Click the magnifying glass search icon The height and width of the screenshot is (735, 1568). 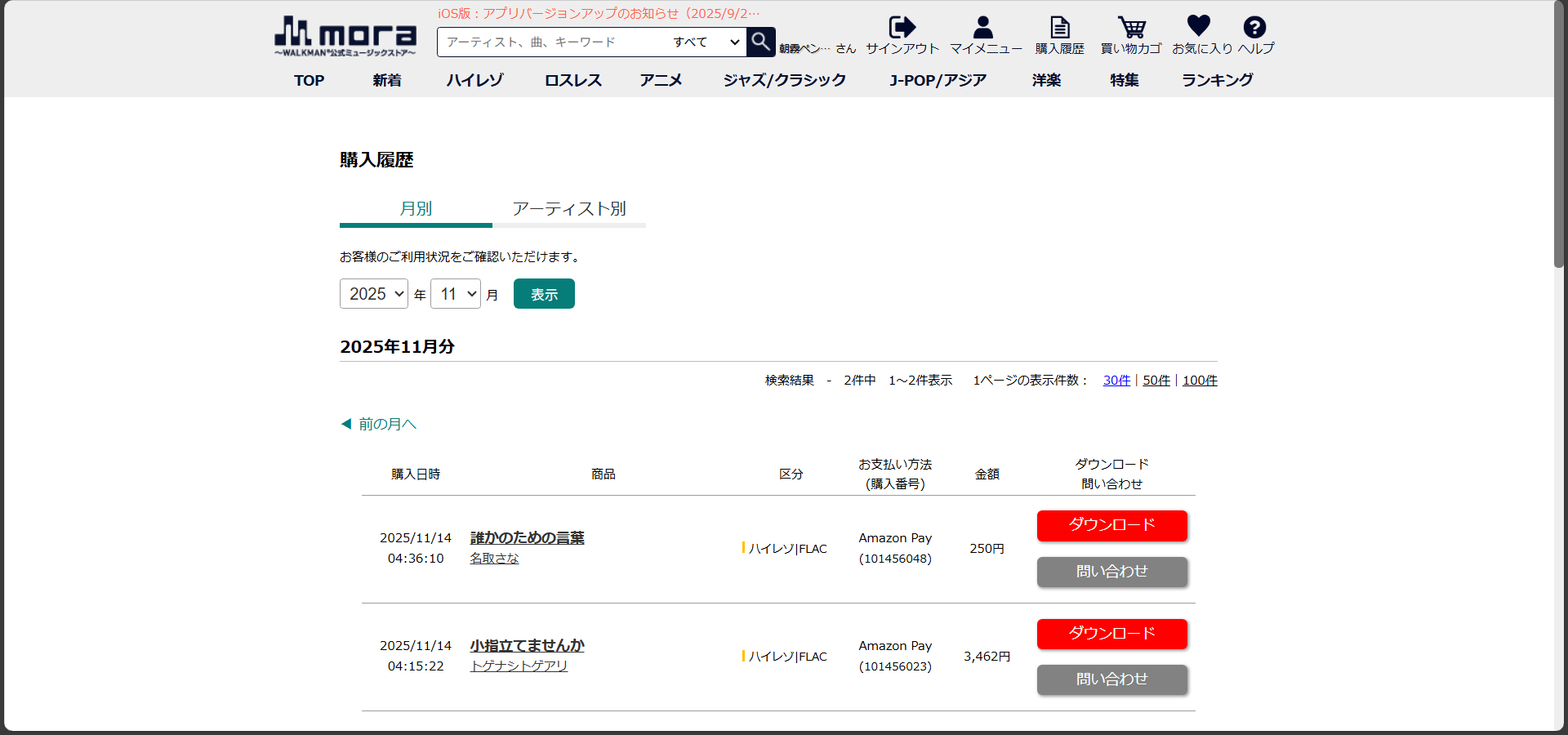click(760, 42)
